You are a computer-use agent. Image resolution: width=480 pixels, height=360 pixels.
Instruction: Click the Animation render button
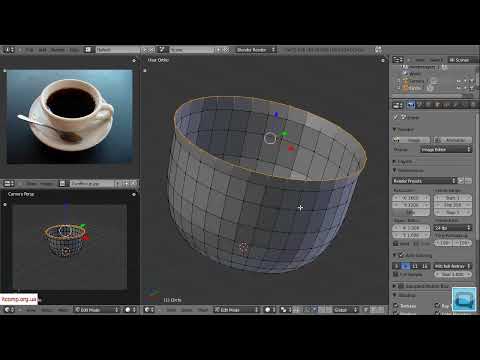pos(453,140)
